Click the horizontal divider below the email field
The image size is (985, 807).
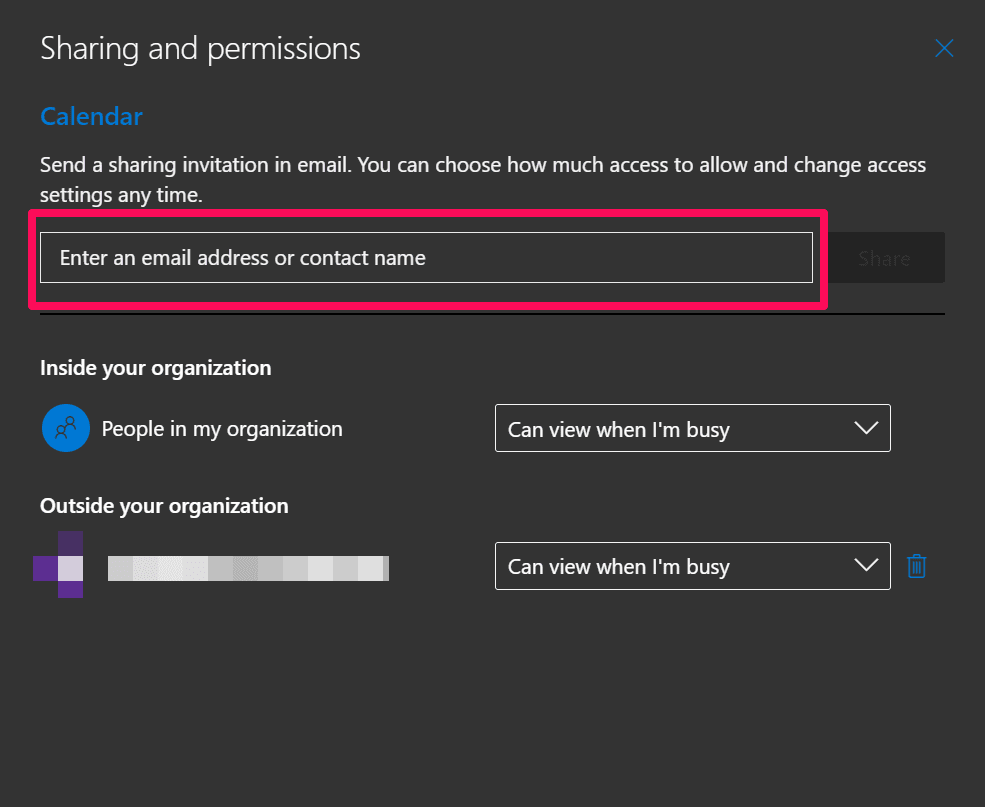(492, 315)
